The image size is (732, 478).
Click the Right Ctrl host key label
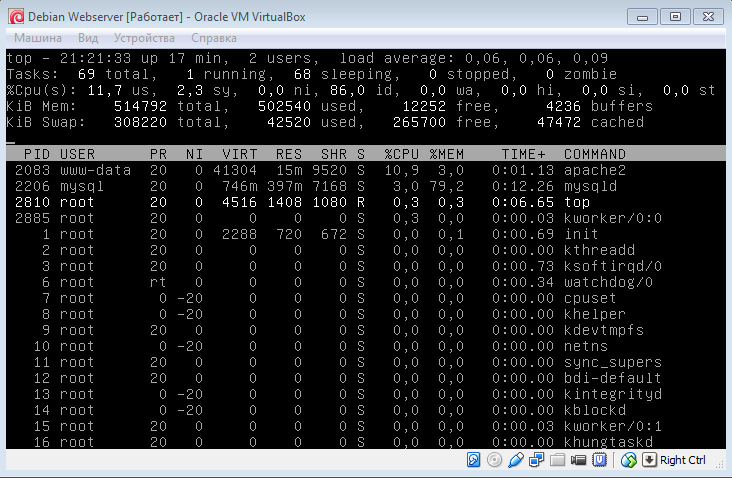(x=683, y=460)
